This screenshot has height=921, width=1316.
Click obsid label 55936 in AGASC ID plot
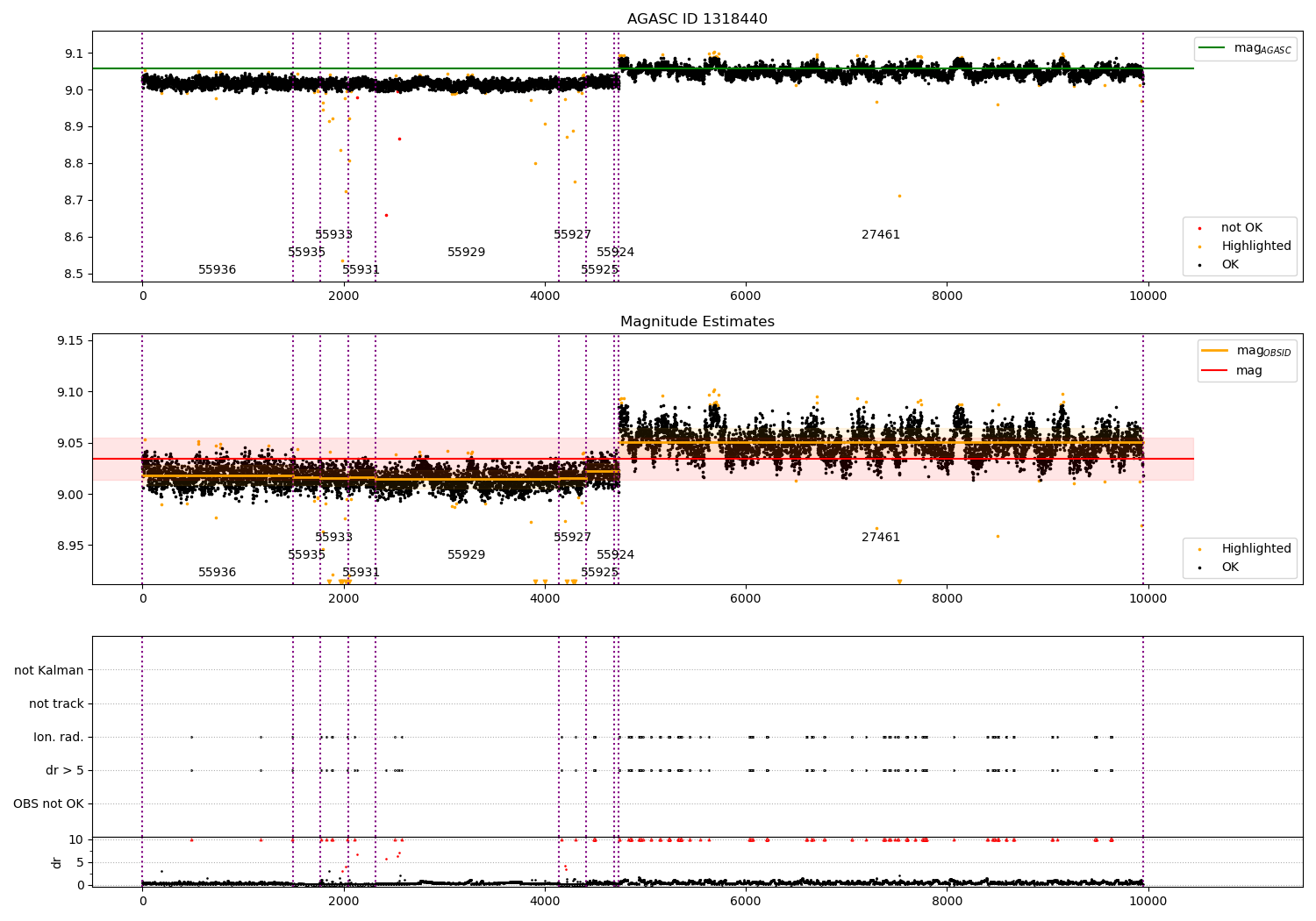[x=217, y=270]
